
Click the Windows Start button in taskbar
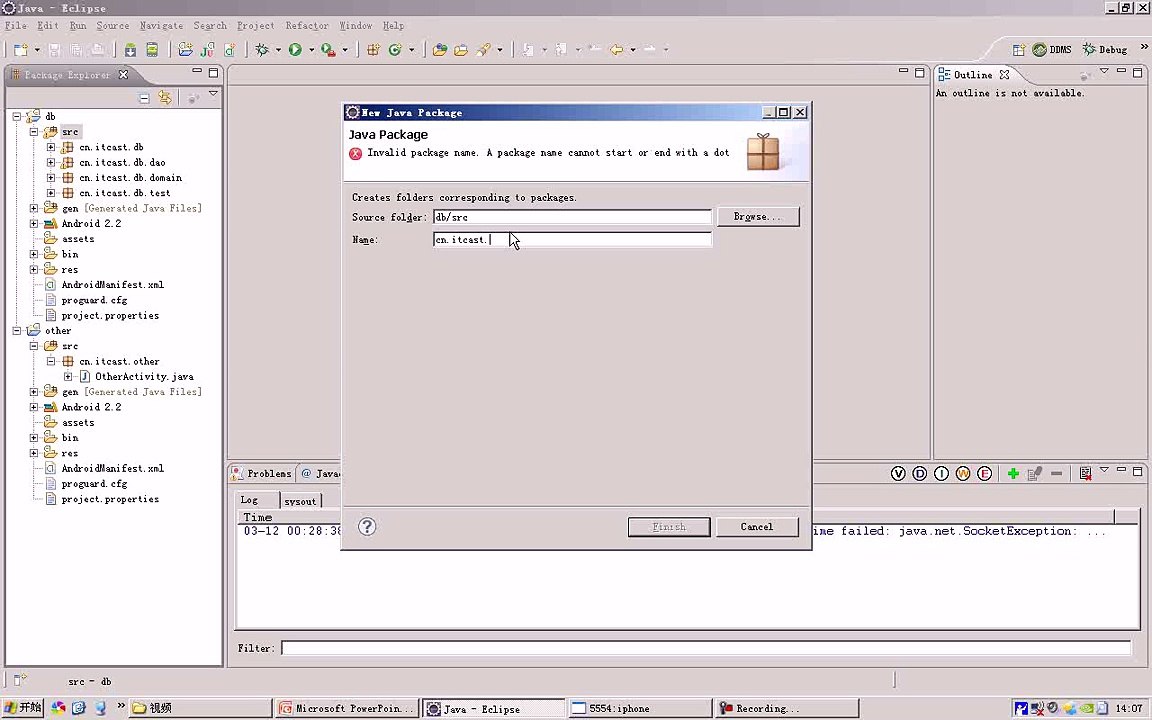click(x=22, y=708)
